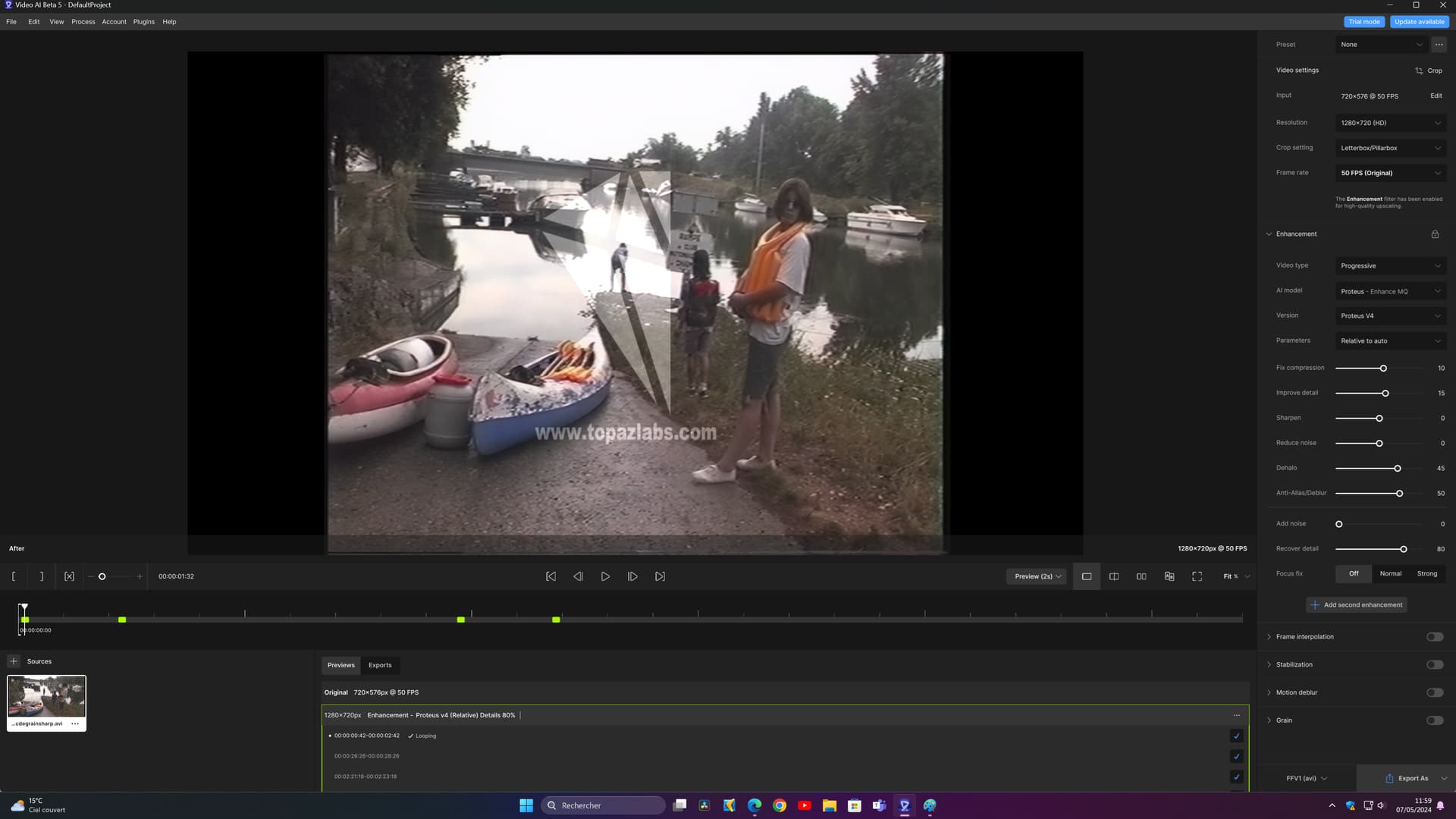Switch to side-by-side comparison view

point(1141,576)
